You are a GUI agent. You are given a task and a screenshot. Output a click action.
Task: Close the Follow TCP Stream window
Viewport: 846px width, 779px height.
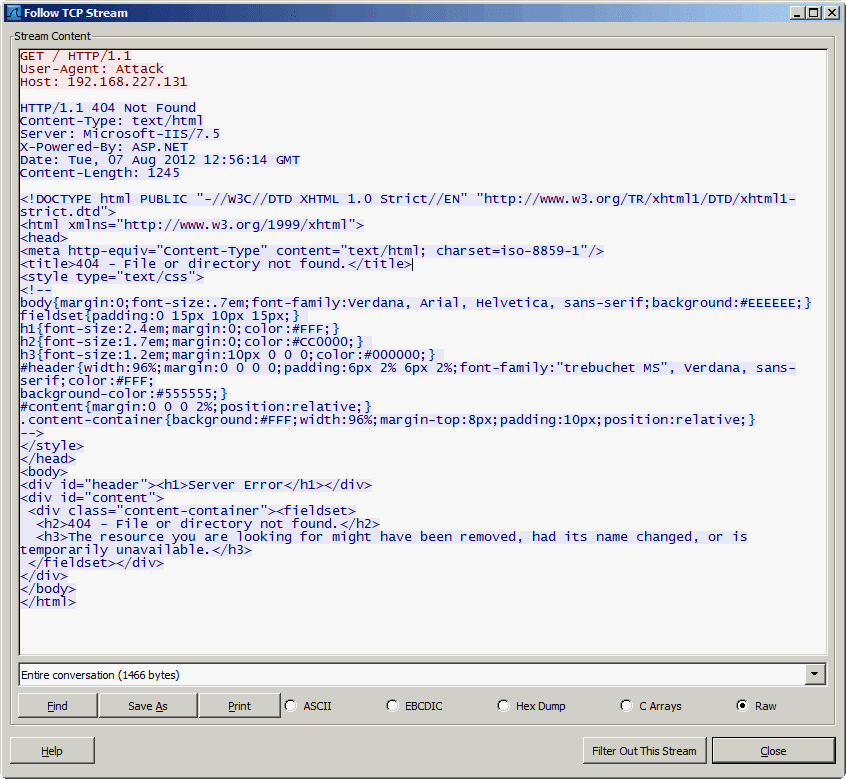pyautogui.click(x=773, y=750)
